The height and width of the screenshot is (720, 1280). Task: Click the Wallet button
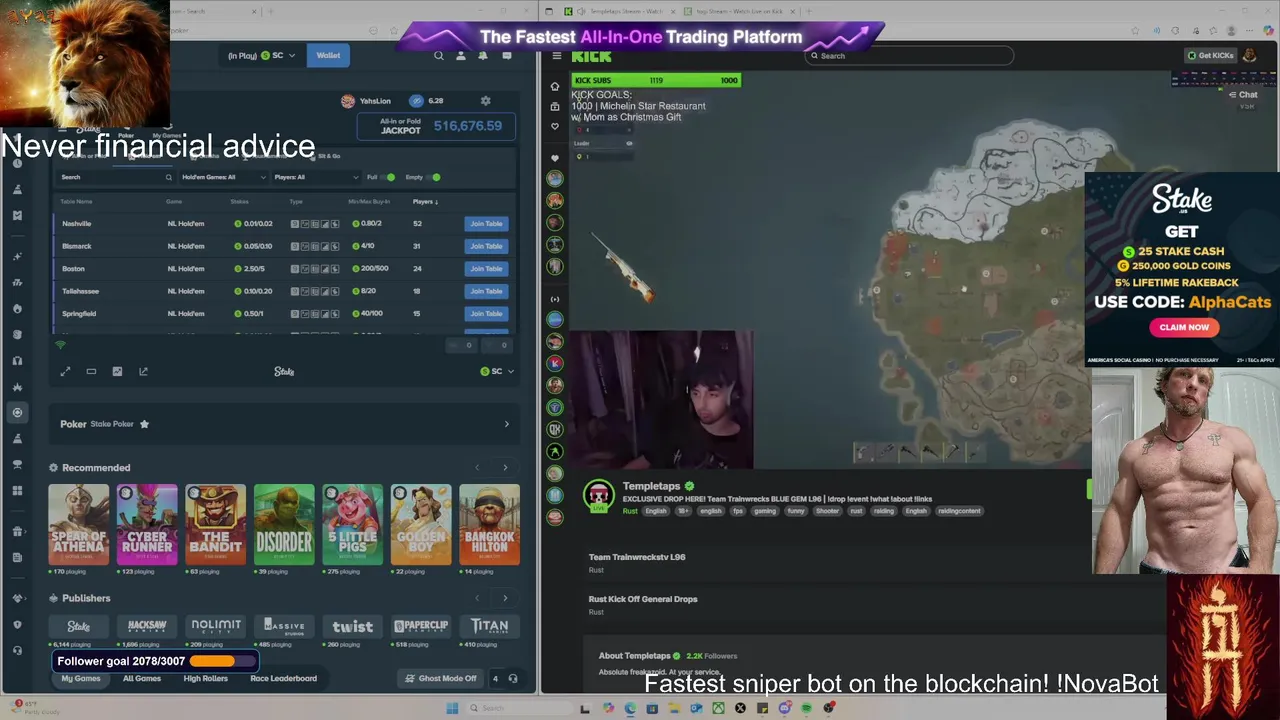[x=328, y=56]
